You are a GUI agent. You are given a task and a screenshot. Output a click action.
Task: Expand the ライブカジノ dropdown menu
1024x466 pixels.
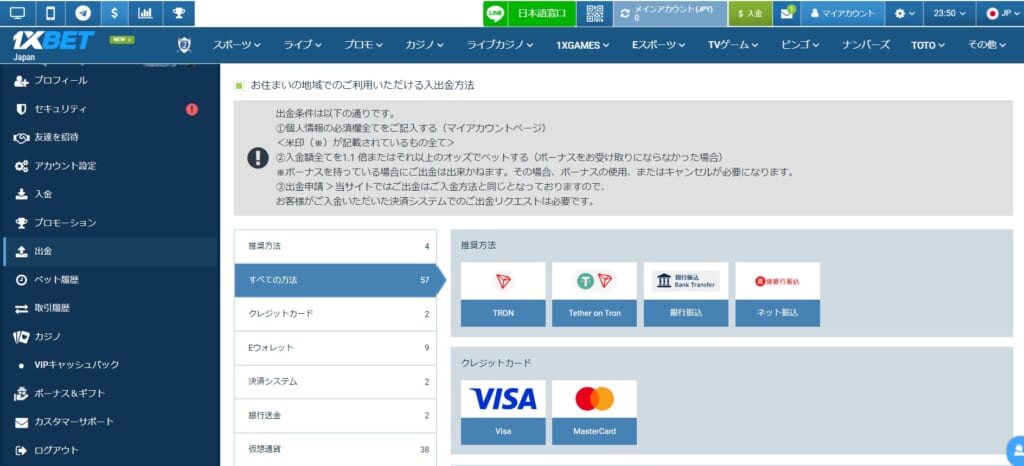(x=500, y=45)
